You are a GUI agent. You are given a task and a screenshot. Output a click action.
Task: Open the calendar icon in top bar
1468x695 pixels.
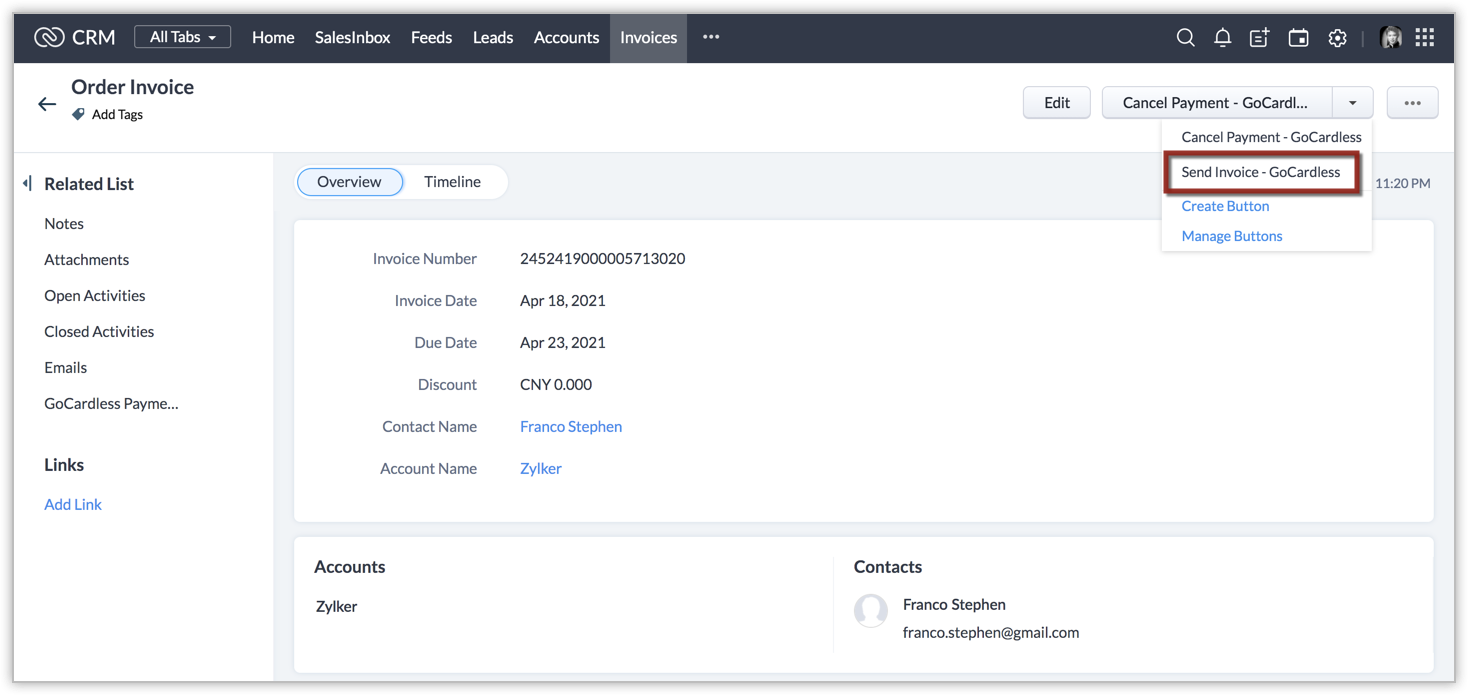click(1298, 38)
